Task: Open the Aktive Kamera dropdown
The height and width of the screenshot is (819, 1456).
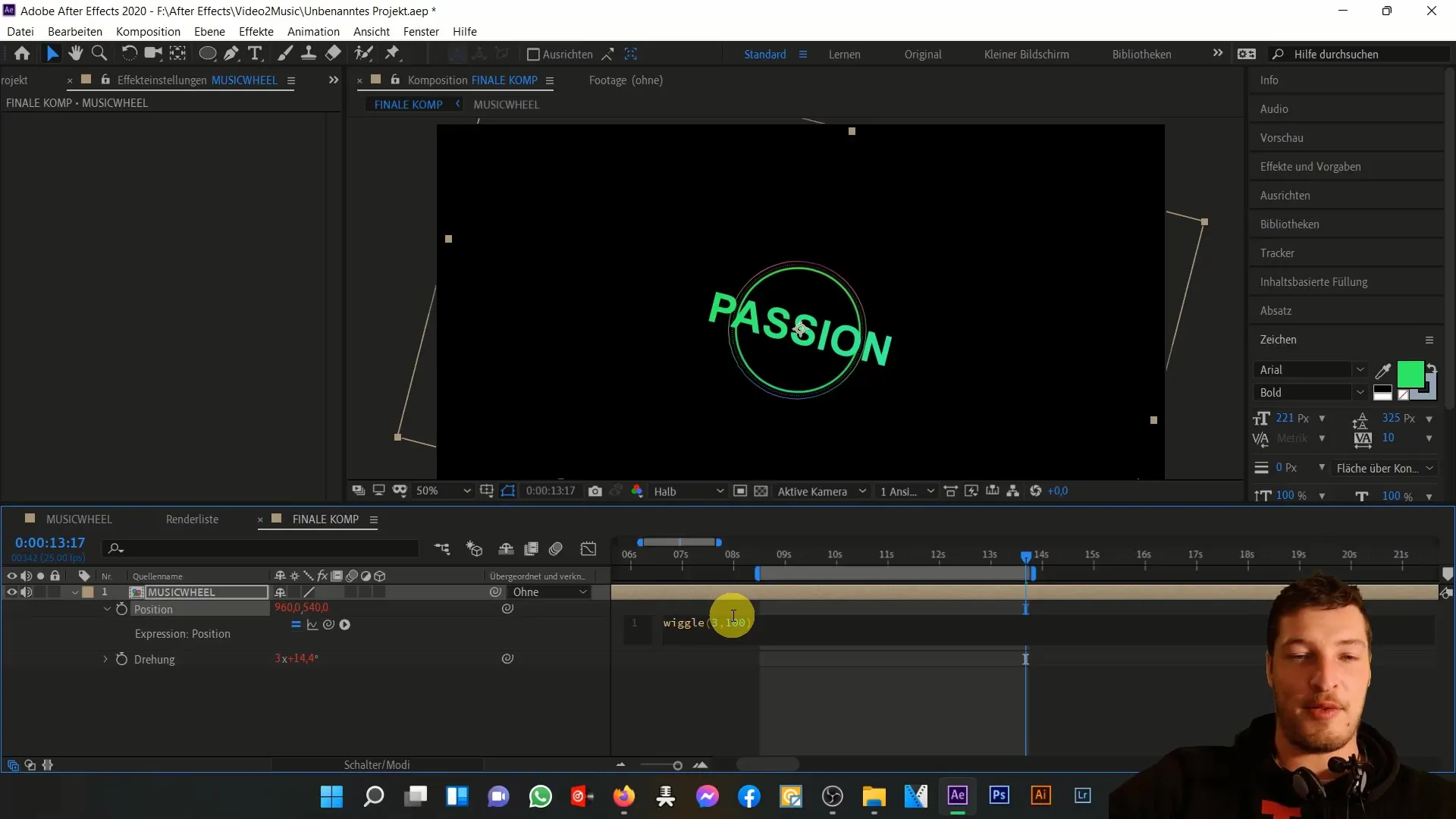Action: tap(821, 491)
